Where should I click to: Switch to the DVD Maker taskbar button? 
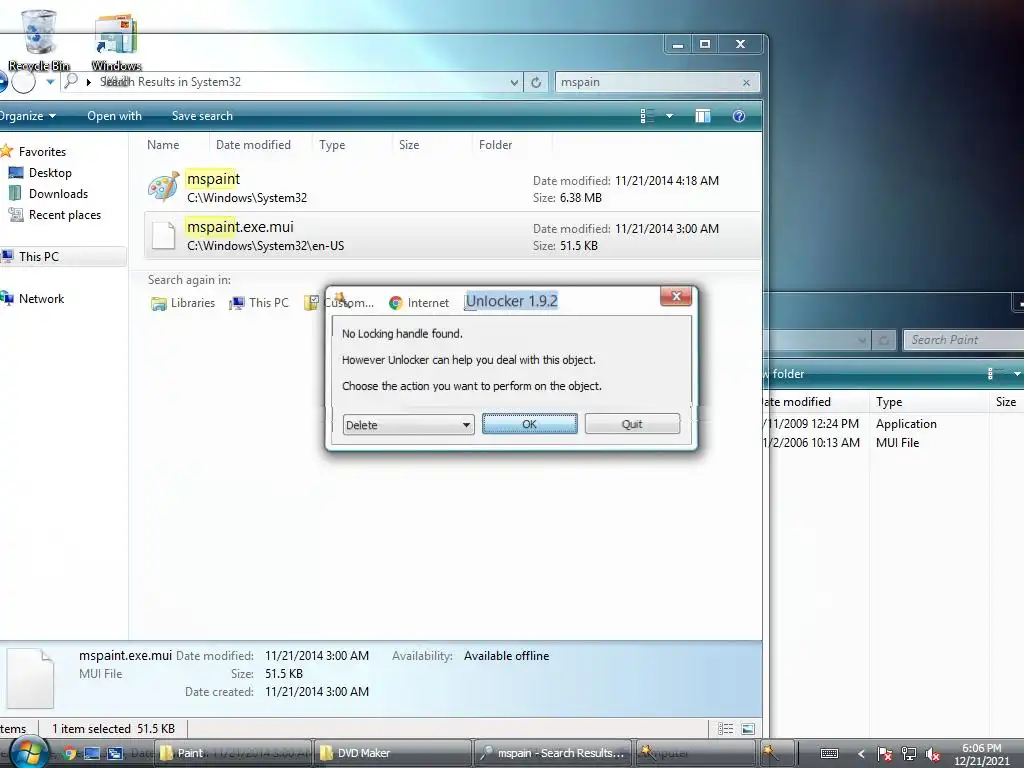(393, 754)
